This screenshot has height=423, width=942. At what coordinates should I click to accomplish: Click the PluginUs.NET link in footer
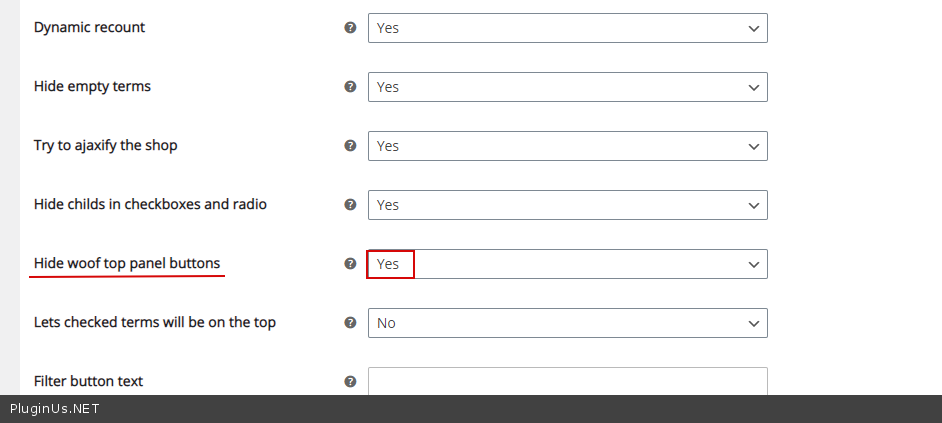click(x=55, y=409)
